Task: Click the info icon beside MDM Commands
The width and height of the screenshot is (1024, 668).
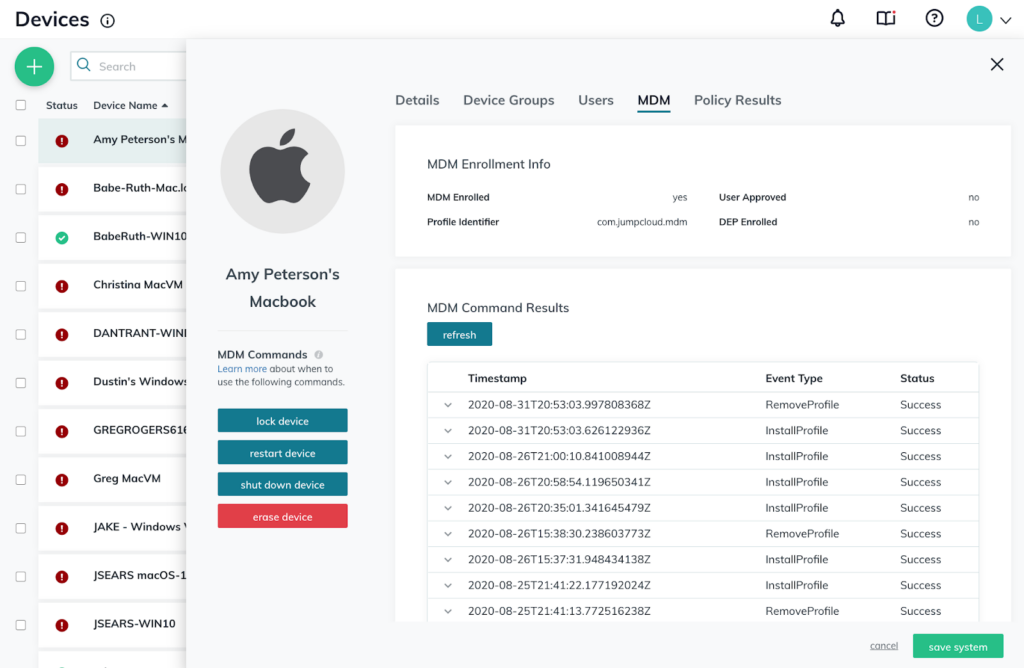Action: coord(318,354)
